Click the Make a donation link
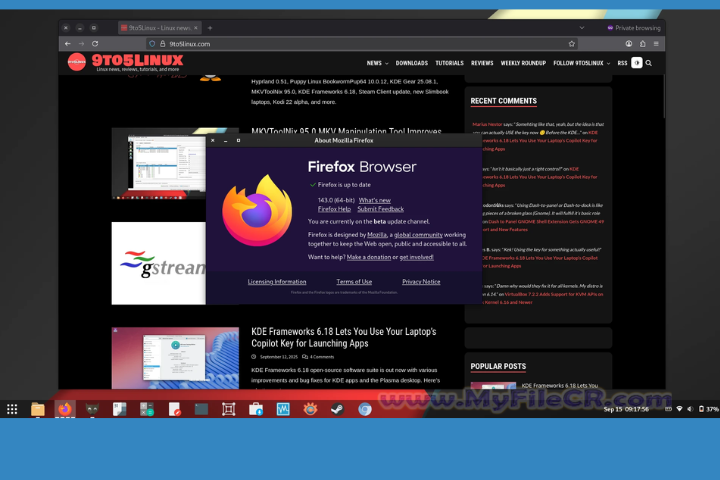Viewport: 720px width, 480px height. click(369, 257)
